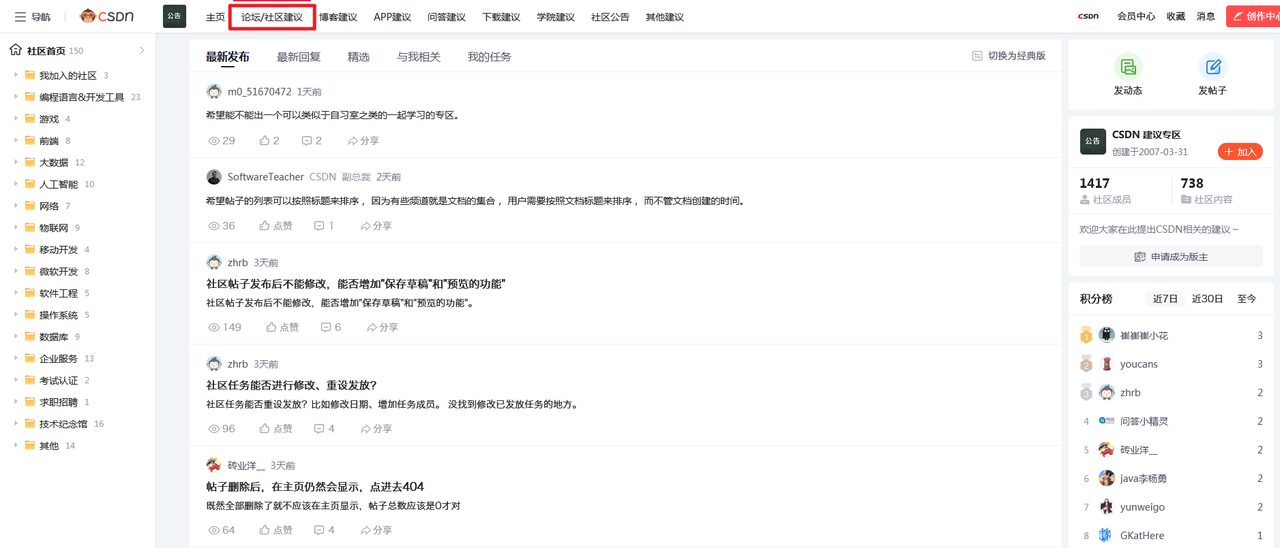This screenshot has height=548, width=1280.
Task: Collapse the left sidebar with chevron arrow
Action: 142,50
